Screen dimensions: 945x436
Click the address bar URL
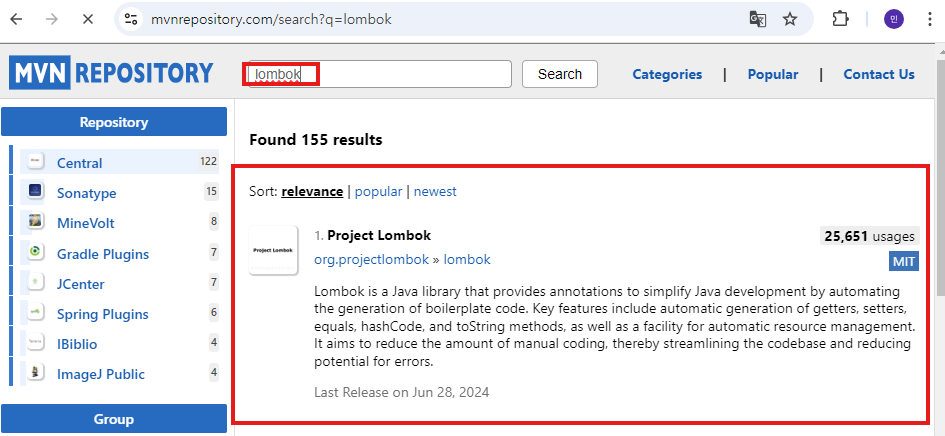(271, 19)
